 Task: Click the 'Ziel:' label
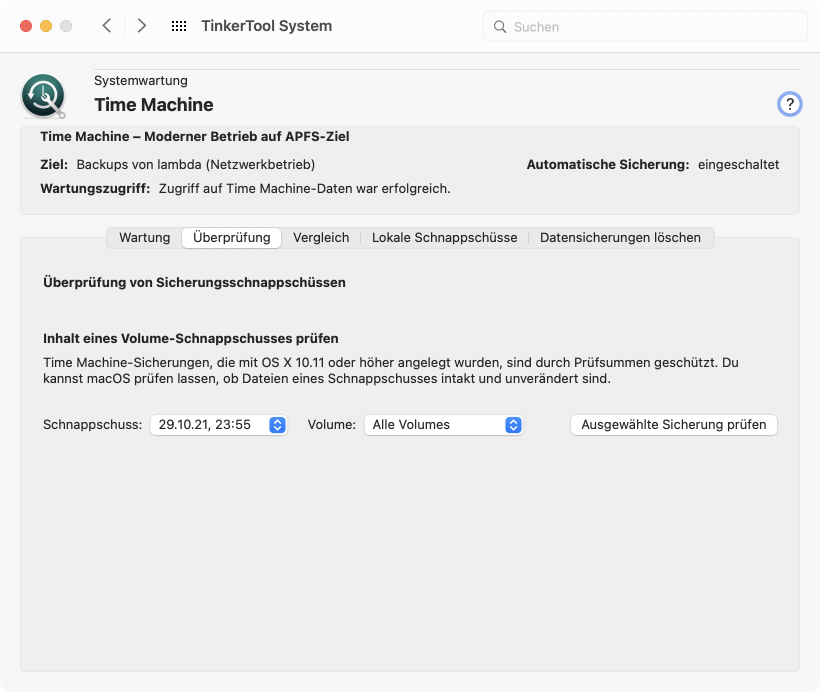tap(54, 165)
